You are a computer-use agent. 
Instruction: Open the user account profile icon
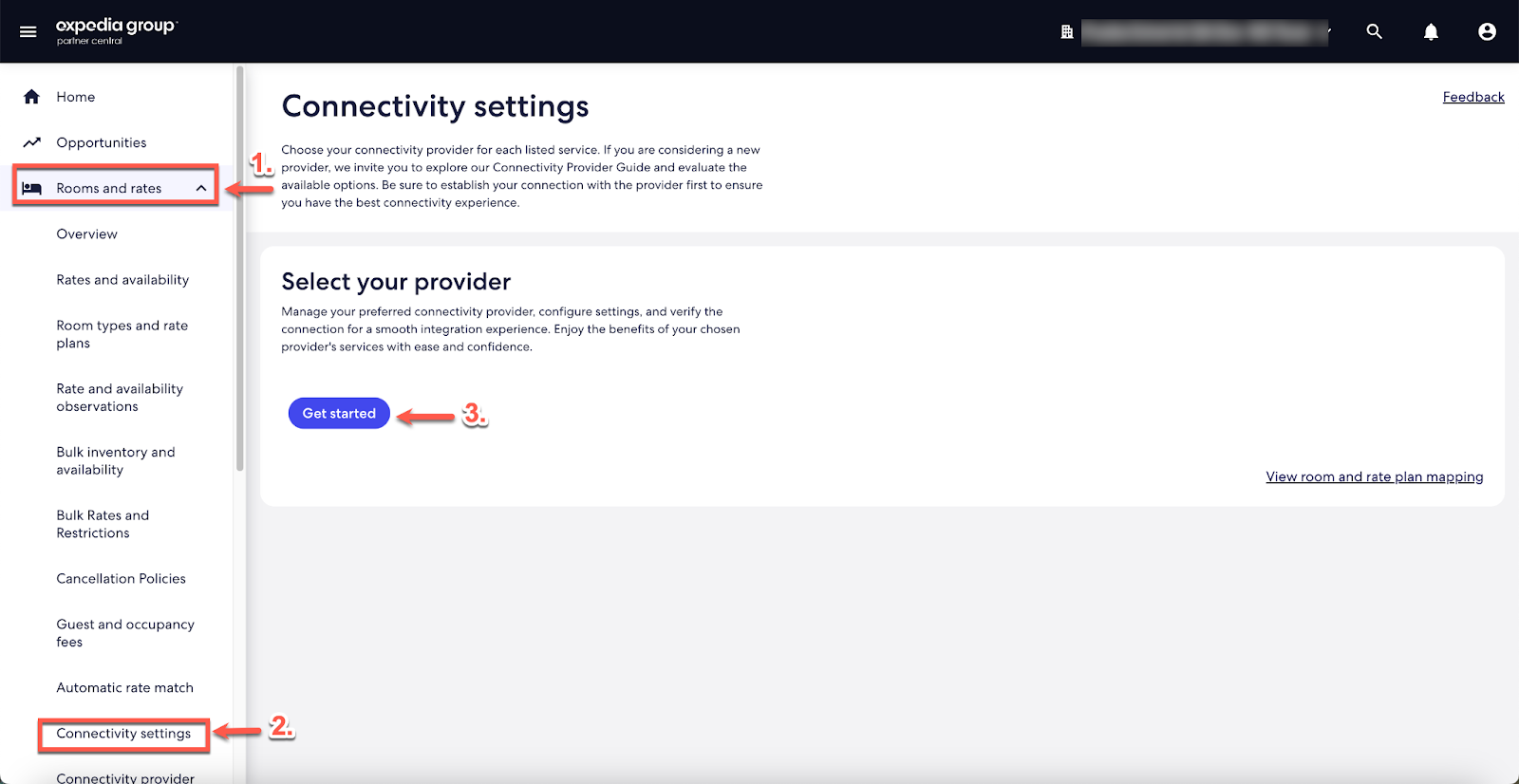pyautogui.click(x=1487, y=31)
